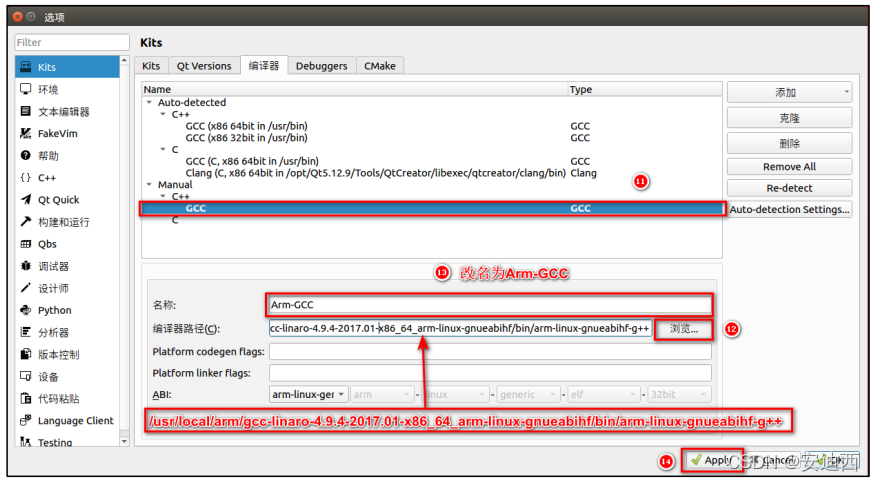875x481 pixels.
Task: Select the Kits category icon in sidebar
Action: (x=26, y=67)
